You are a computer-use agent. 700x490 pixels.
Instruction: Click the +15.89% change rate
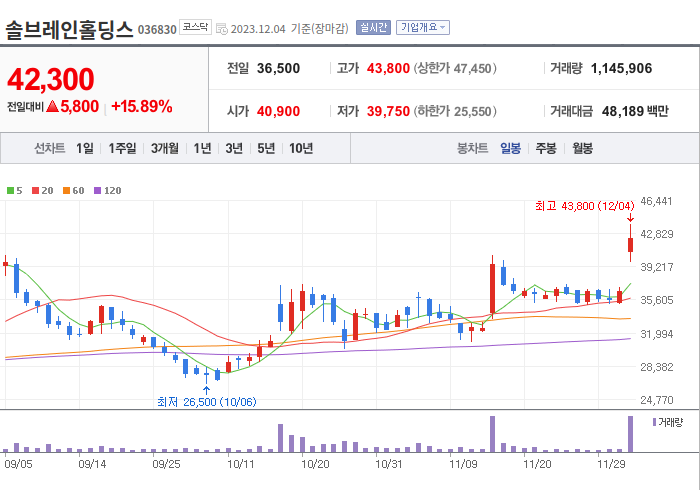[142, 106]
